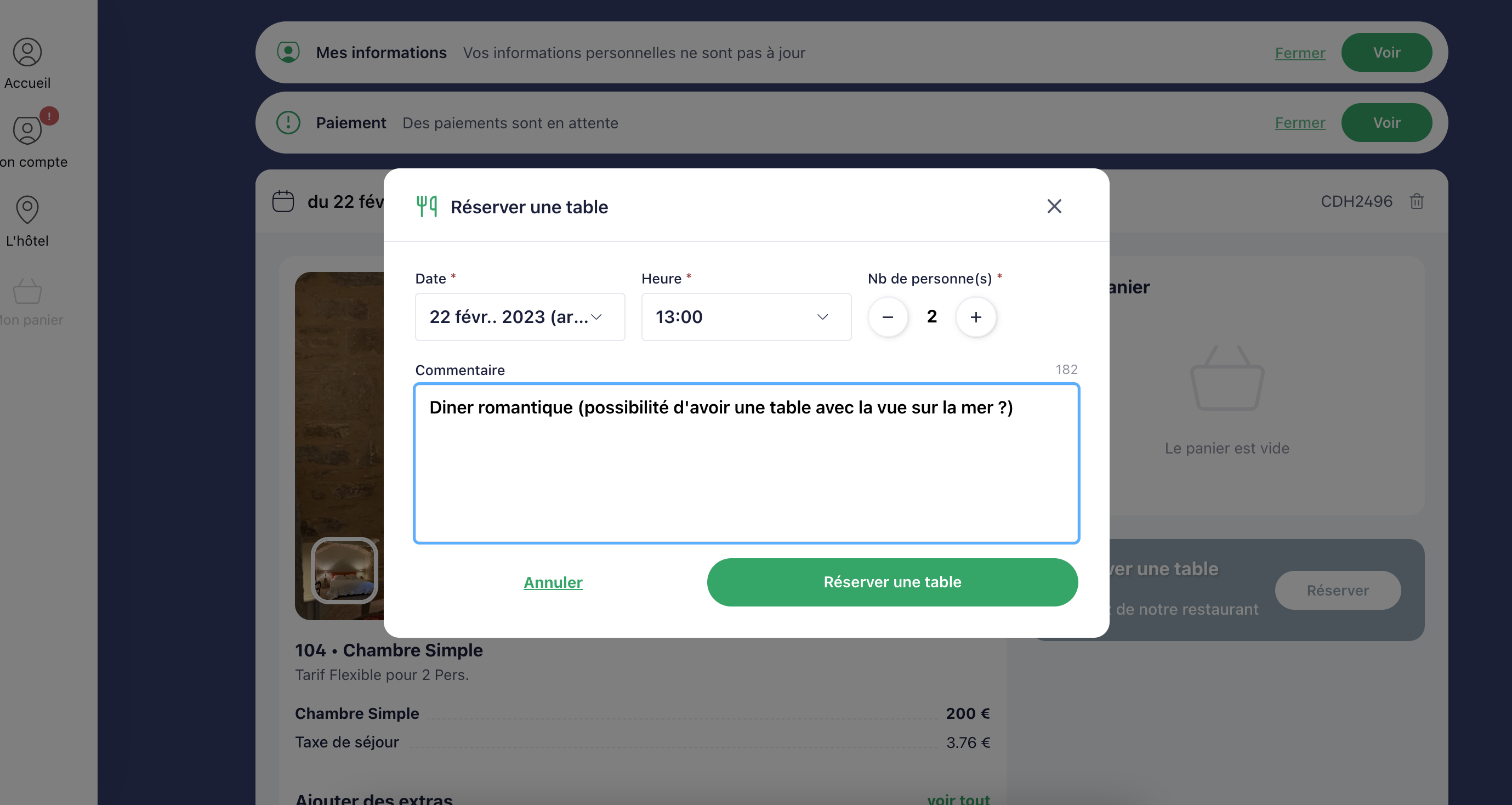This screenshot has height=805, width=1512.
Task: Decrease number of persons with minus
Action: [x=888, y=317]
